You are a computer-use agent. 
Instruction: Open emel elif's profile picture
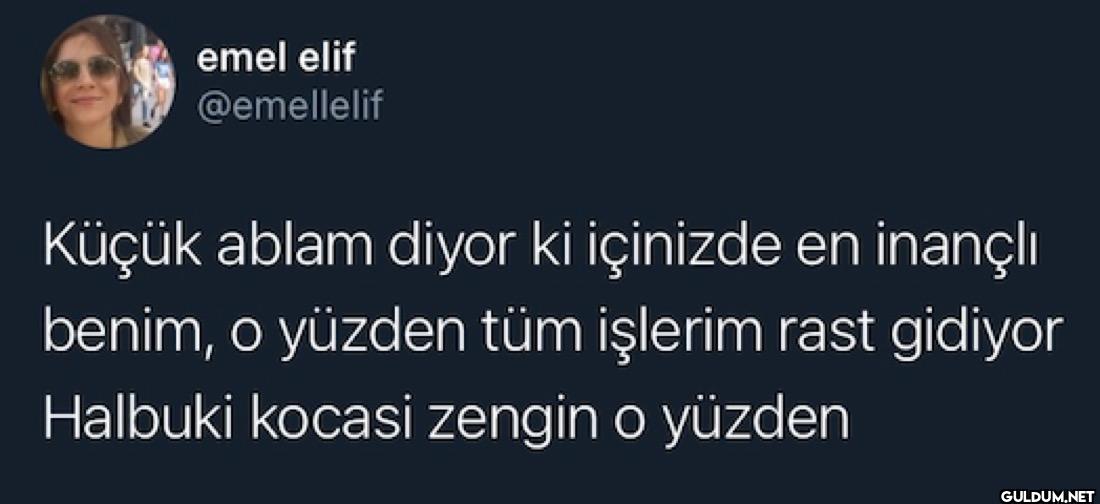click(x=108, y=81)
